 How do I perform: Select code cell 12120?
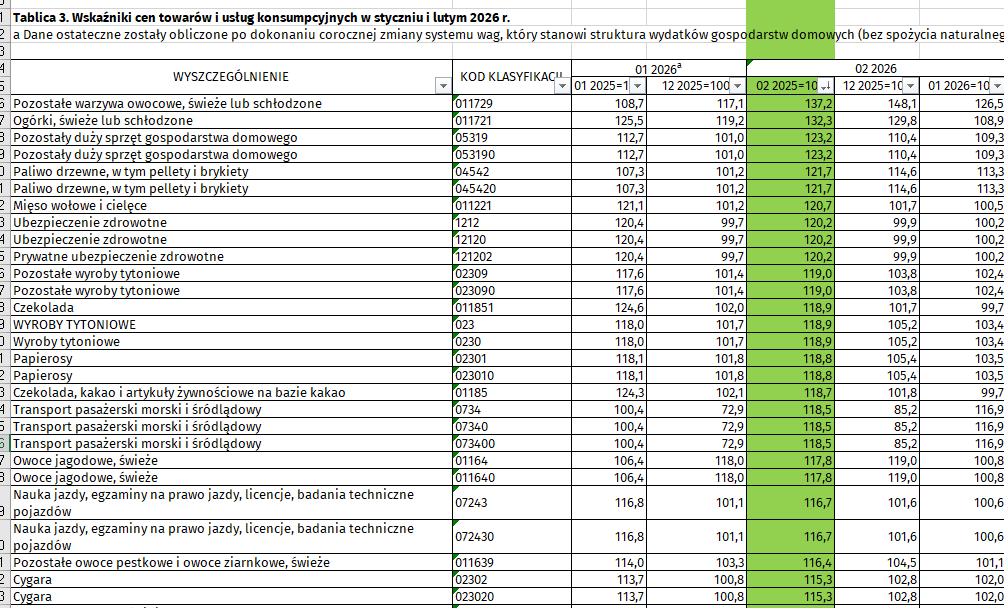click(x=512, y=239)
